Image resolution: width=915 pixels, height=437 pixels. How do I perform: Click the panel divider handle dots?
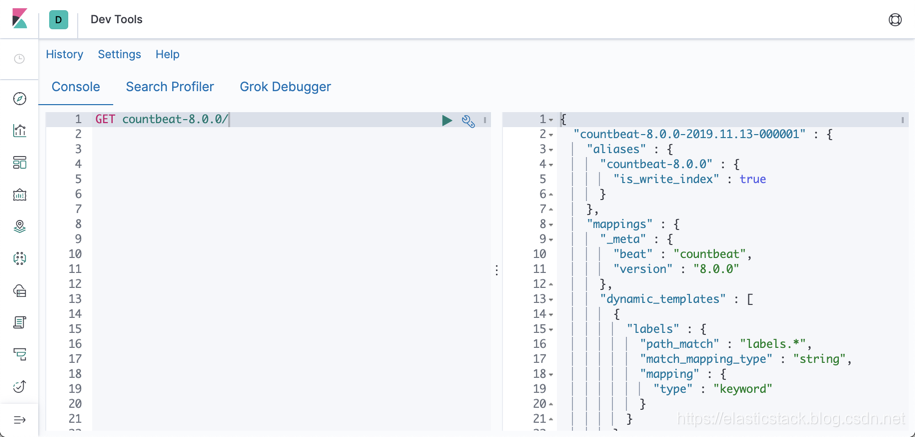tap(497, 270)
